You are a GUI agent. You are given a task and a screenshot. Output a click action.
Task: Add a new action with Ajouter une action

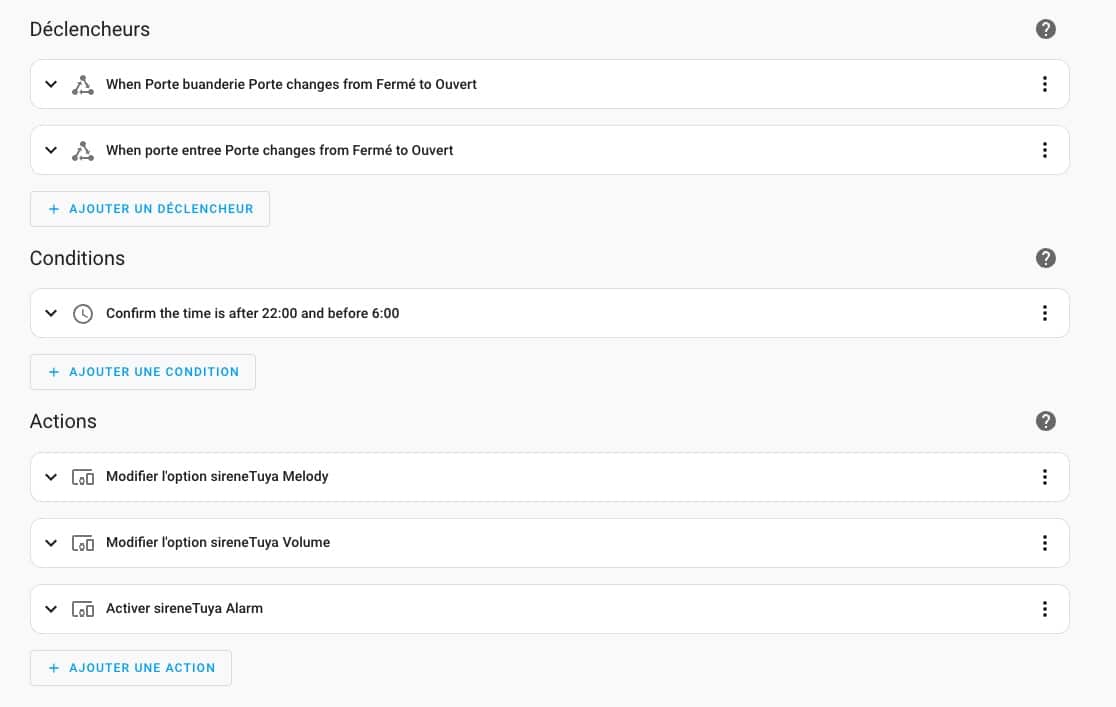click(x=131, y=668)
